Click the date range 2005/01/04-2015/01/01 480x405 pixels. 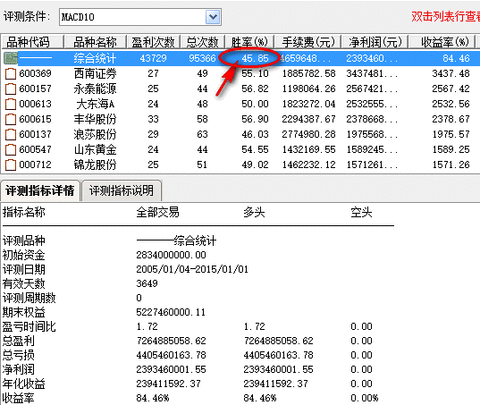pos(192,269)
